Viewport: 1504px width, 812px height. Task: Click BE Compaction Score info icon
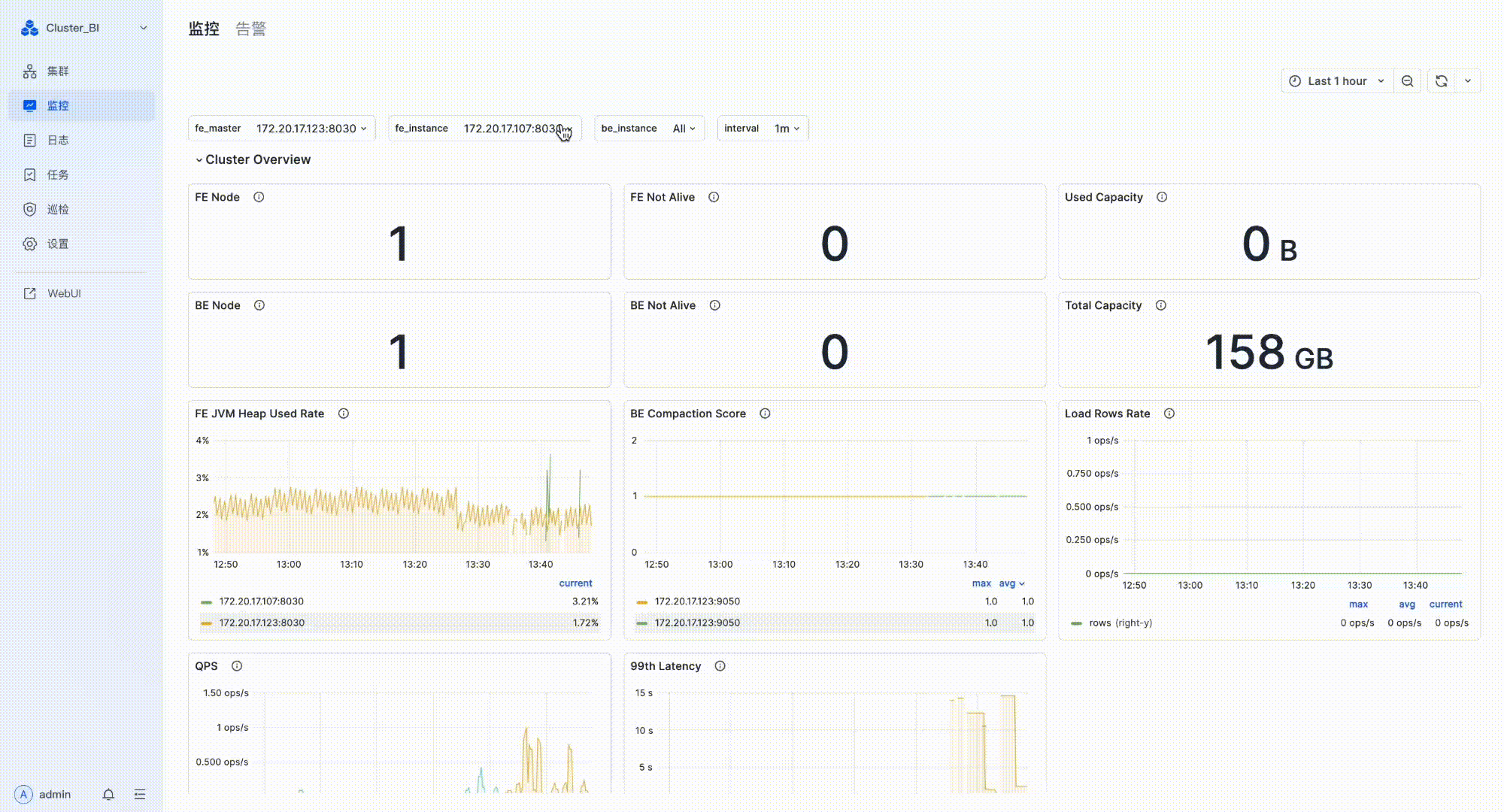coord(765,414)
